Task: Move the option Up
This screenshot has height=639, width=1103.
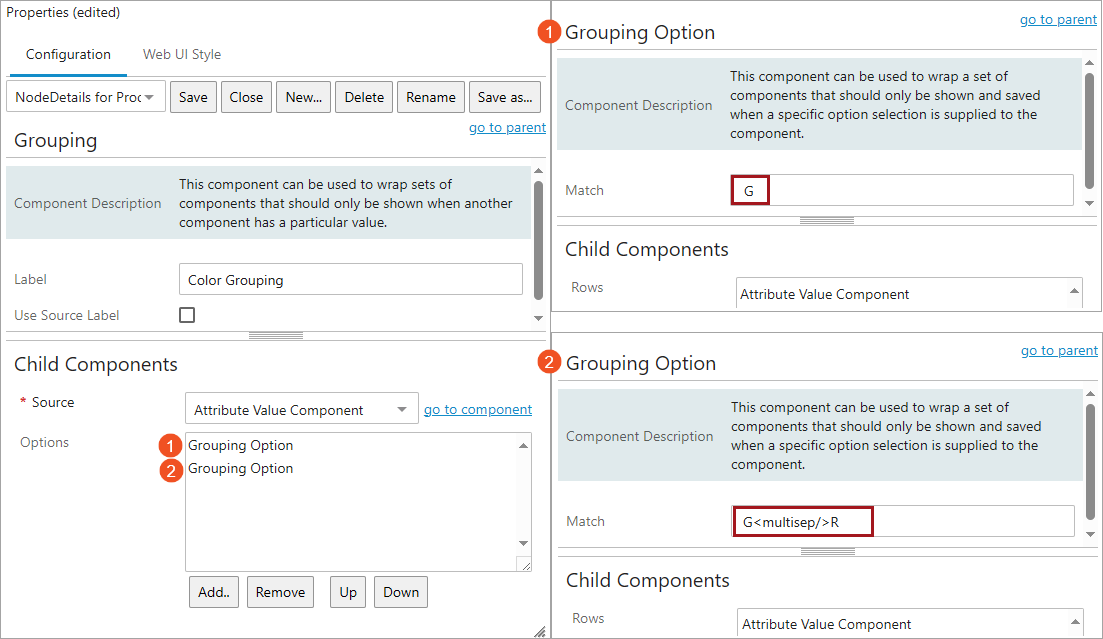Action: point(348,592)
